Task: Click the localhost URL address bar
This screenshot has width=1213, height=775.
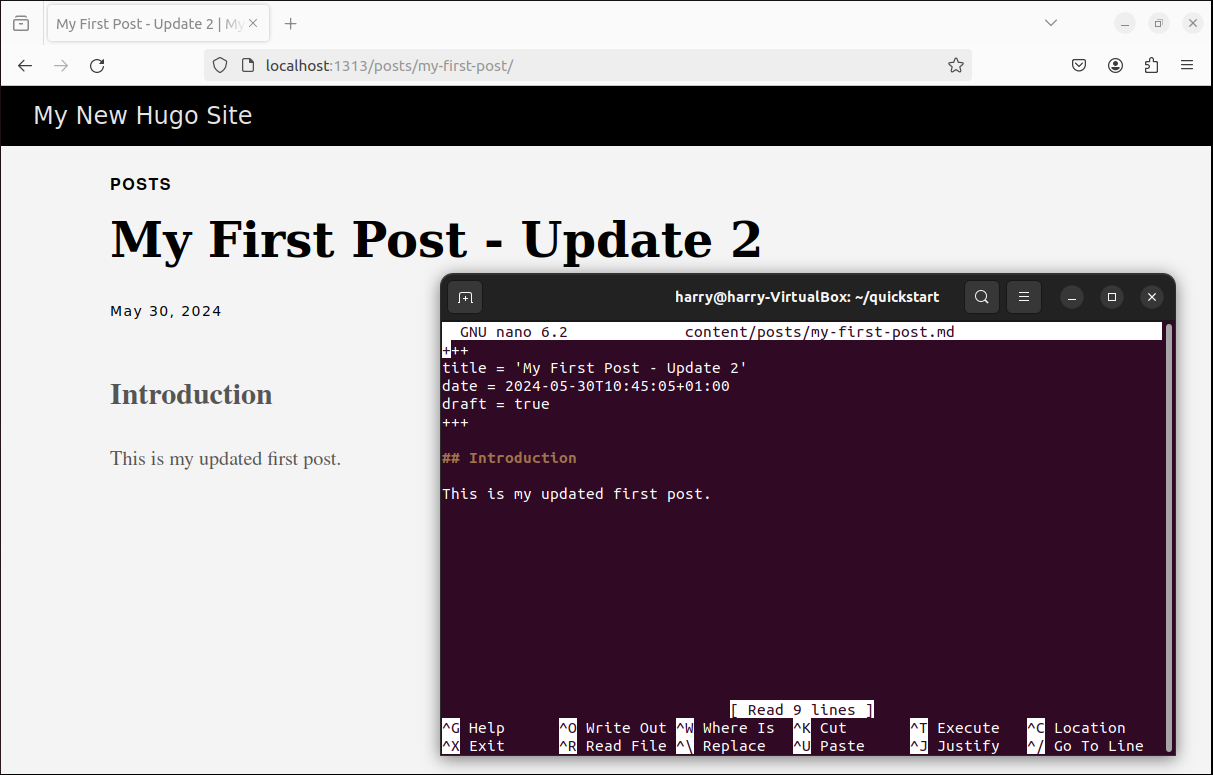Action: (x=600, y=65)
